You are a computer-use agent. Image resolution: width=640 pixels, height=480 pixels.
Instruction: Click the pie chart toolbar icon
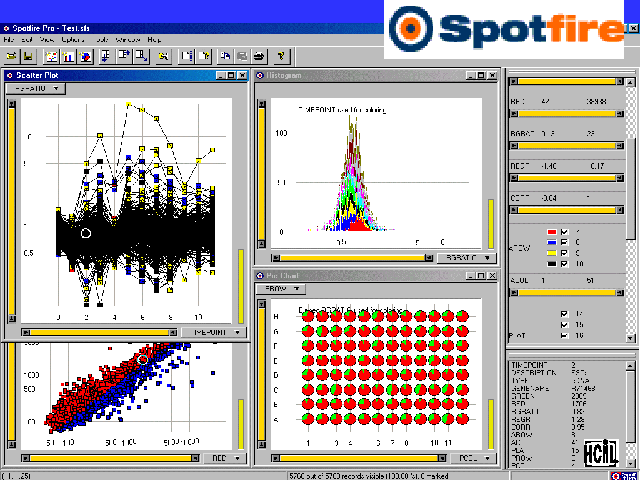84,54
